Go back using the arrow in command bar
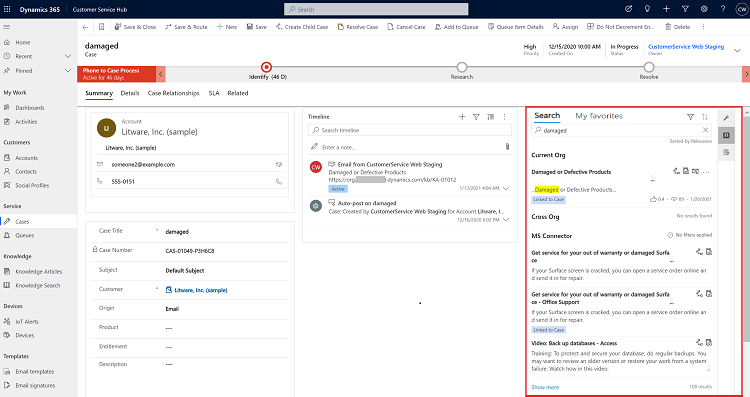Screen dimensions: 750x397 [85, 27]
